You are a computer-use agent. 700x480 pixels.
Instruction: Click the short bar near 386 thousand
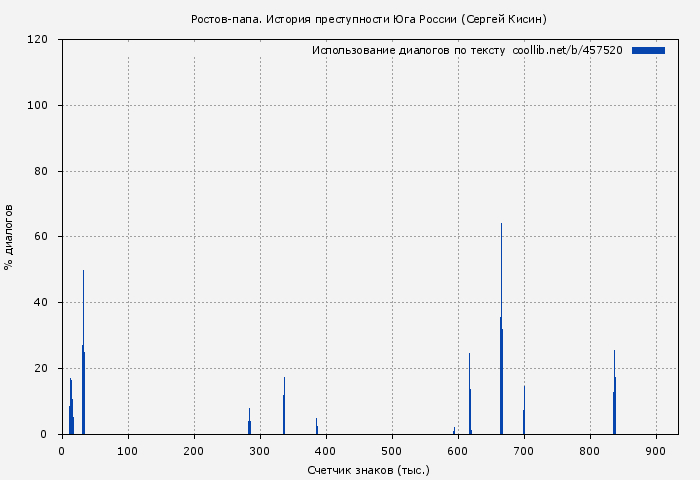coord(316,427)
